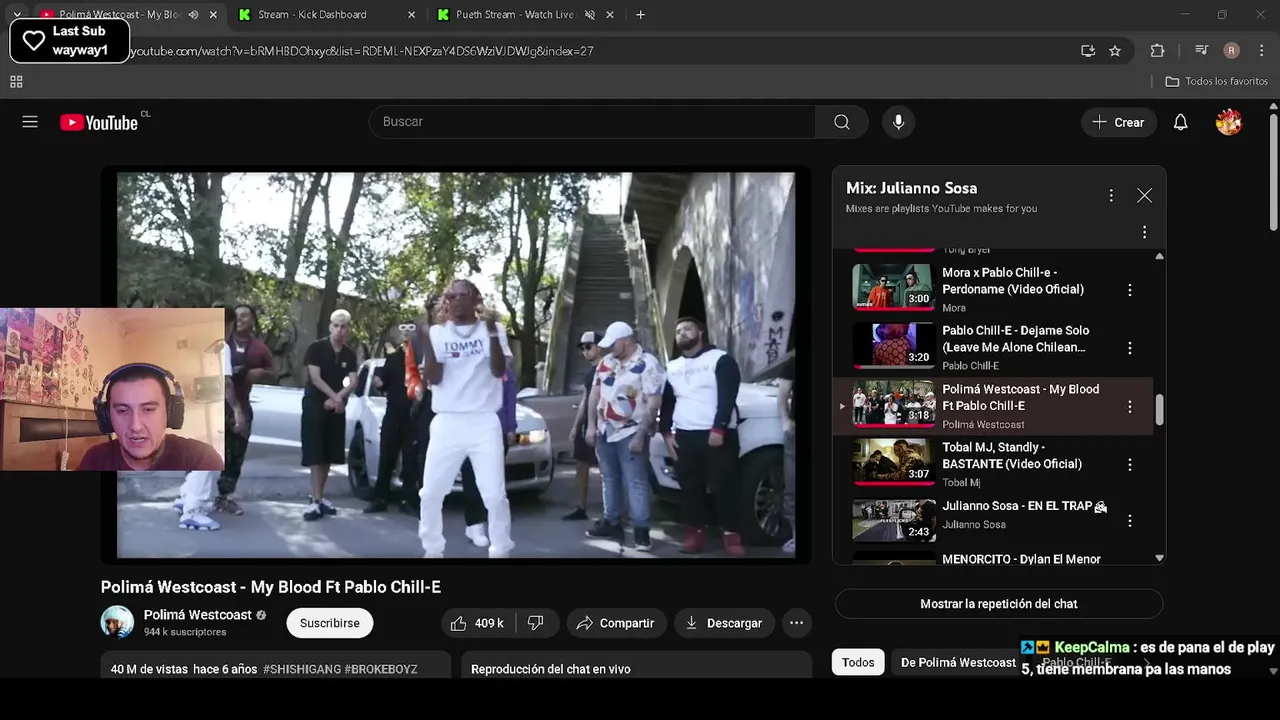Open more actions ellipsis under video
This screenshot has width=1280, height=720.
(797, 623)
